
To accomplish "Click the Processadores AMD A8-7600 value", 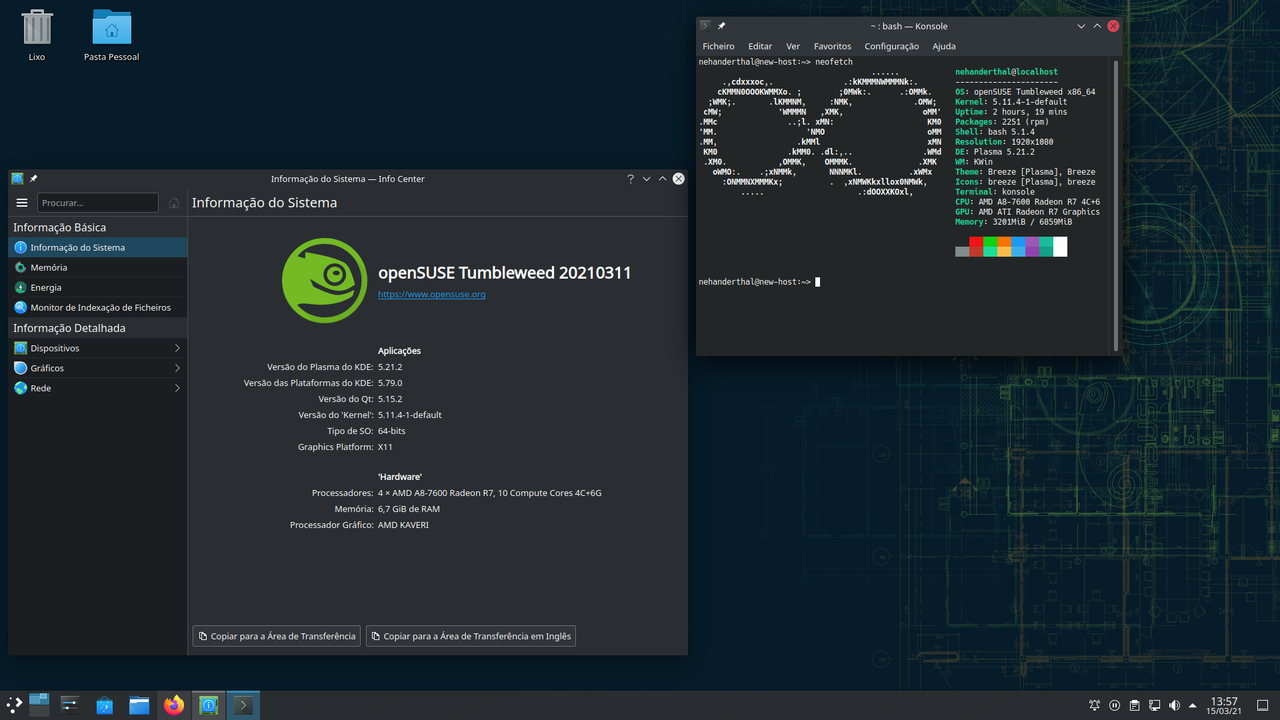I will [490, 493].
